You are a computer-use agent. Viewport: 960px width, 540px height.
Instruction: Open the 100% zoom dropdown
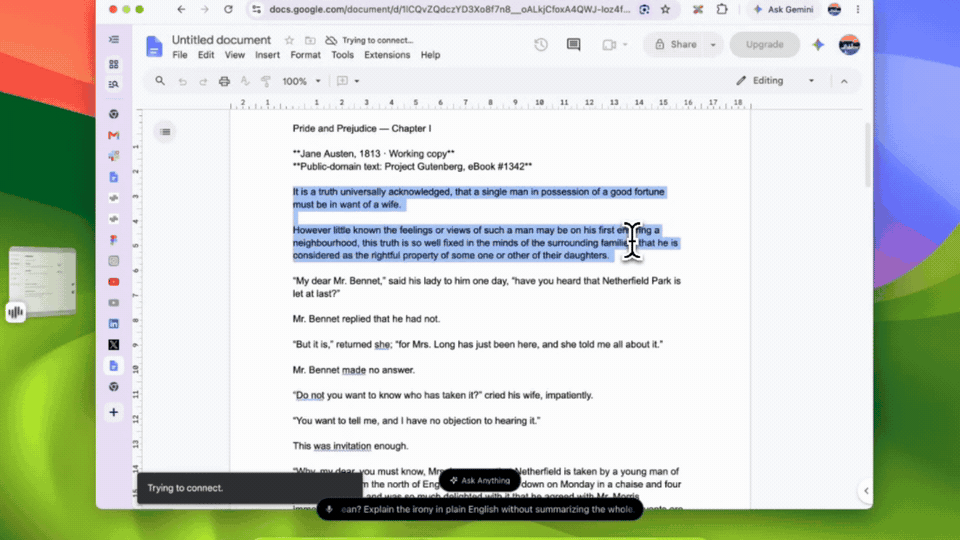click(x=301, y=81)
